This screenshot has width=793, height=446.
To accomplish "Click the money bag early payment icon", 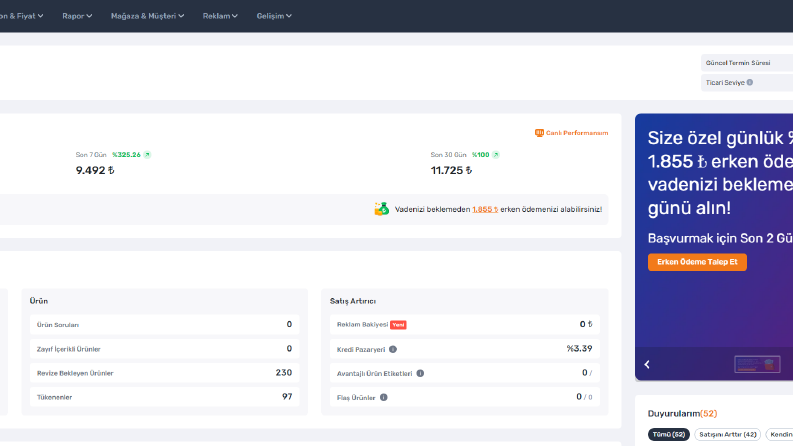I will click(x=382, y=209).
